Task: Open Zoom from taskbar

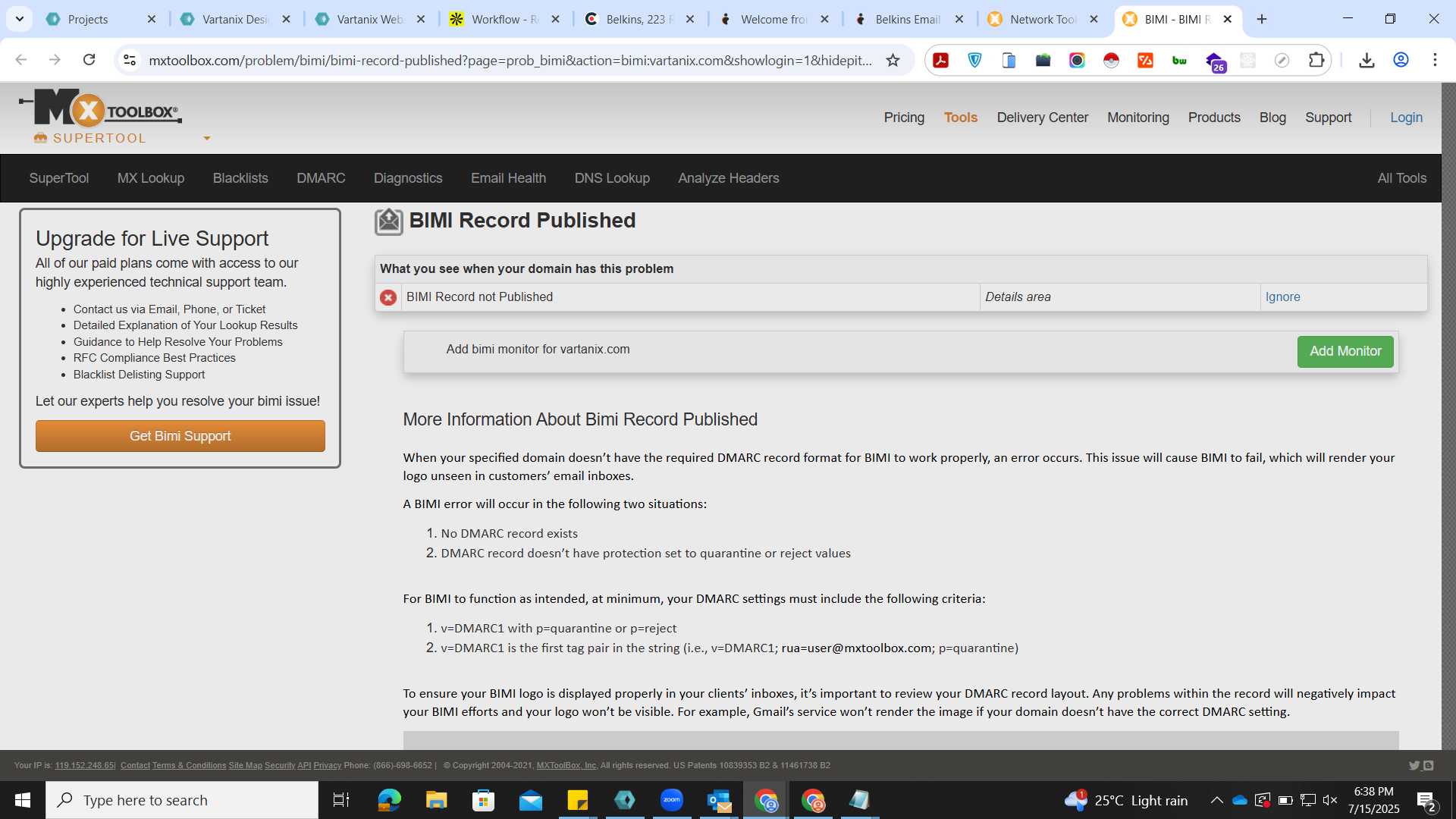Action: [x=672, y=800]
